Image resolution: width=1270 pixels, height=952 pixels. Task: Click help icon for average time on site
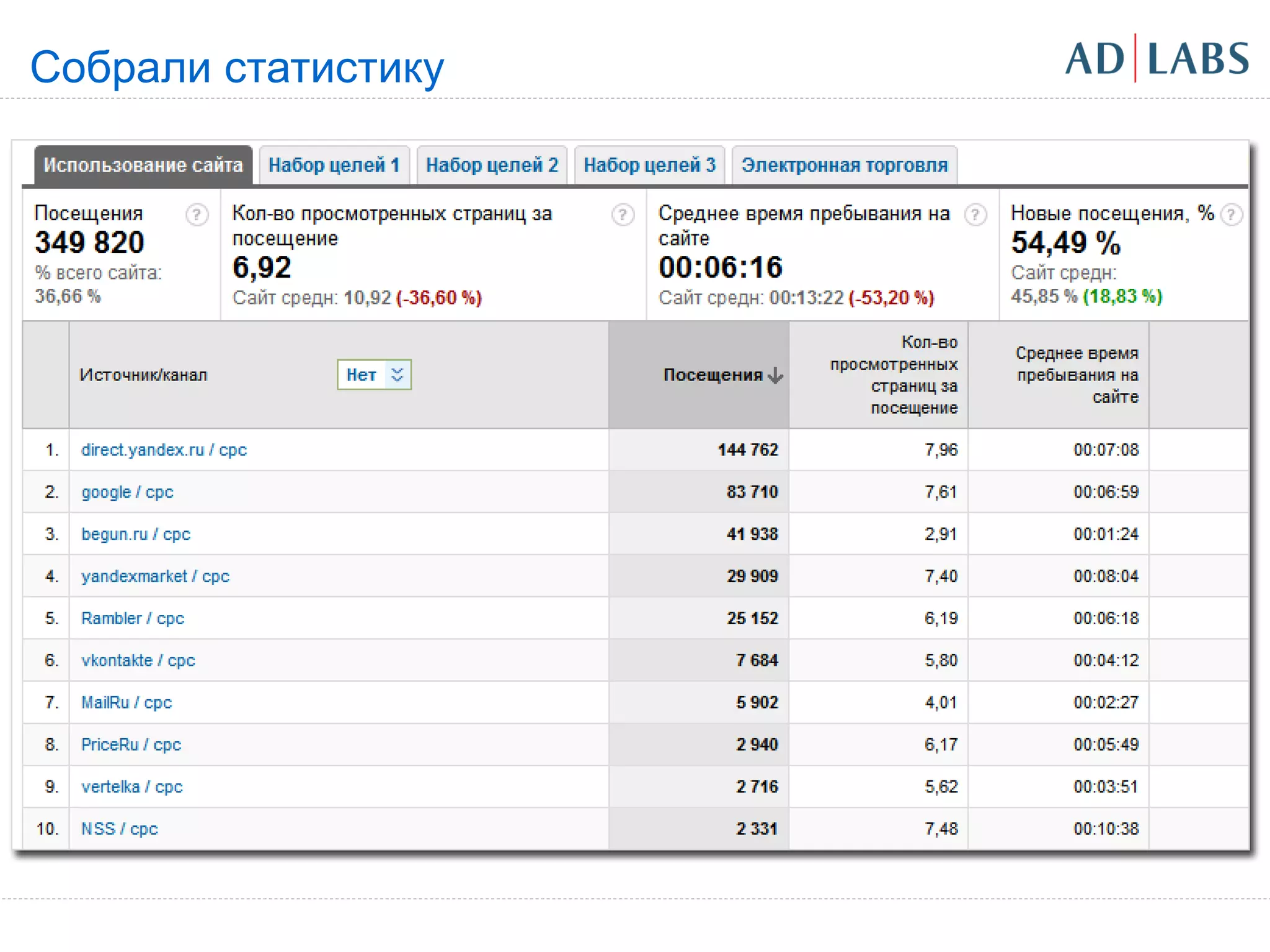(x=975, y=215)
